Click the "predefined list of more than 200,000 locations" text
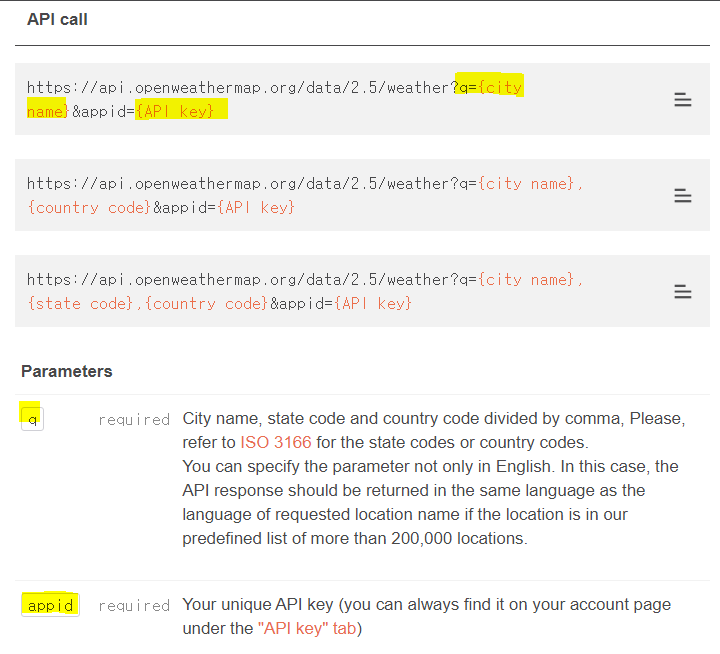The image size is (720, 654). 355,538
